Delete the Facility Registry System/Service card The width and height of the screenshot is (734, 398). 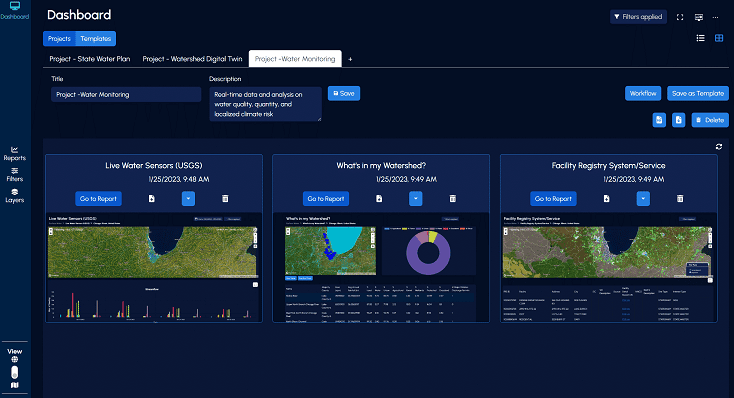680,199
